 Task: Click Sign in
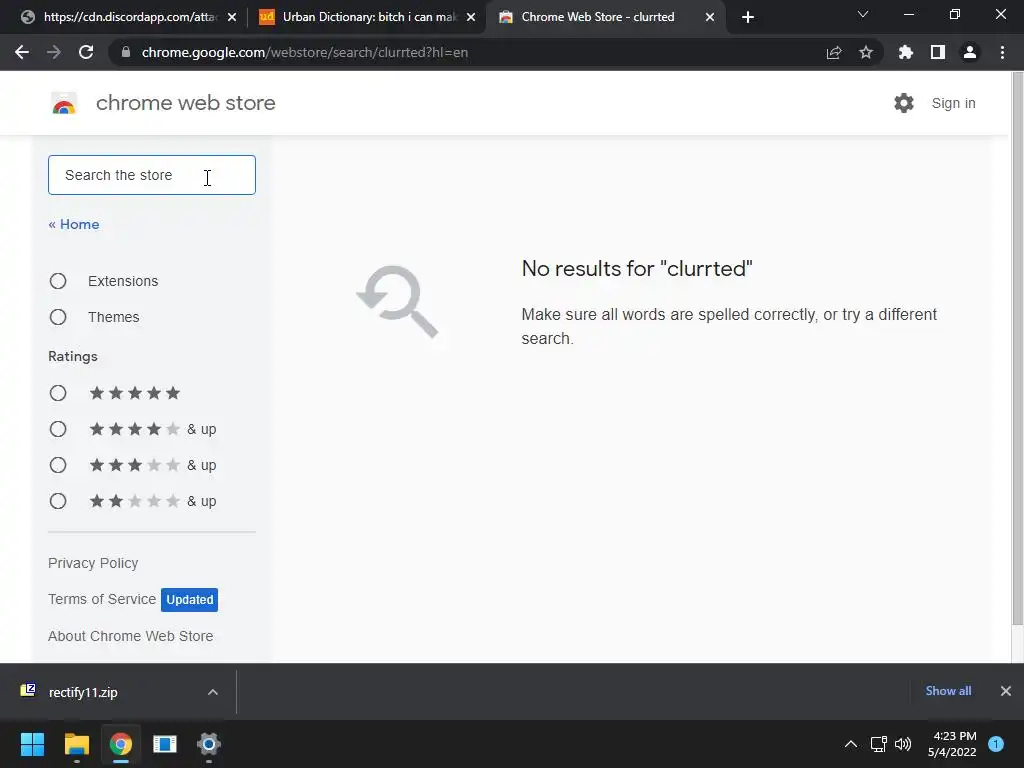point(953,103)
